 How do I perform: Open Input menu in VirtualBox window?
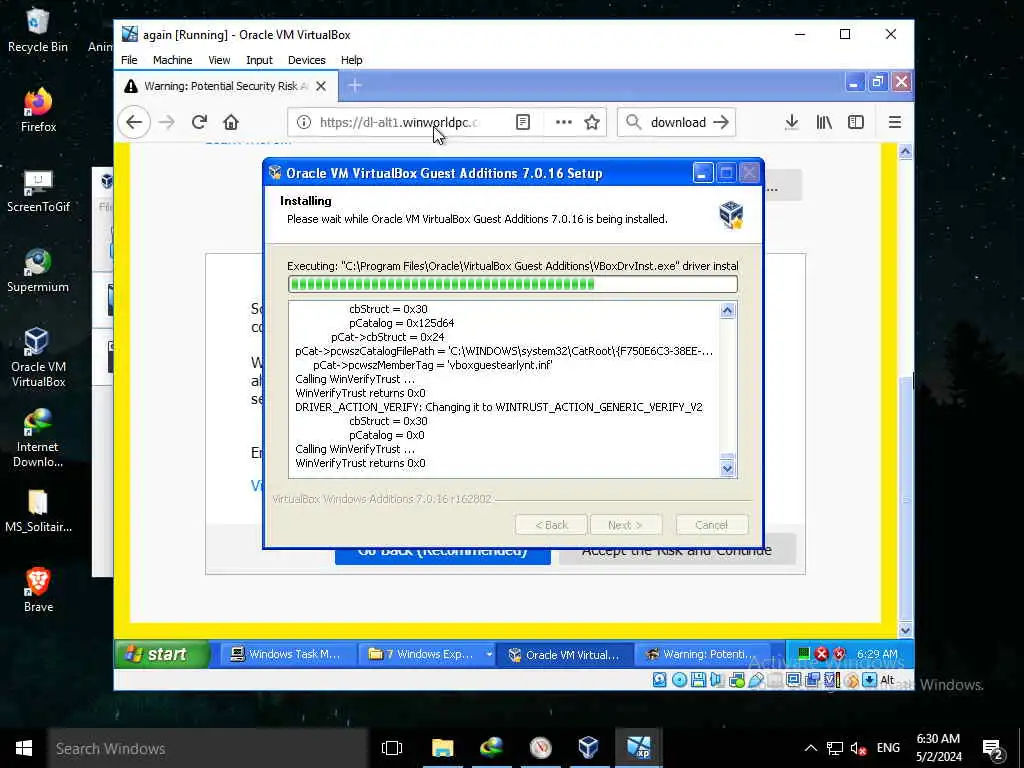259,60
